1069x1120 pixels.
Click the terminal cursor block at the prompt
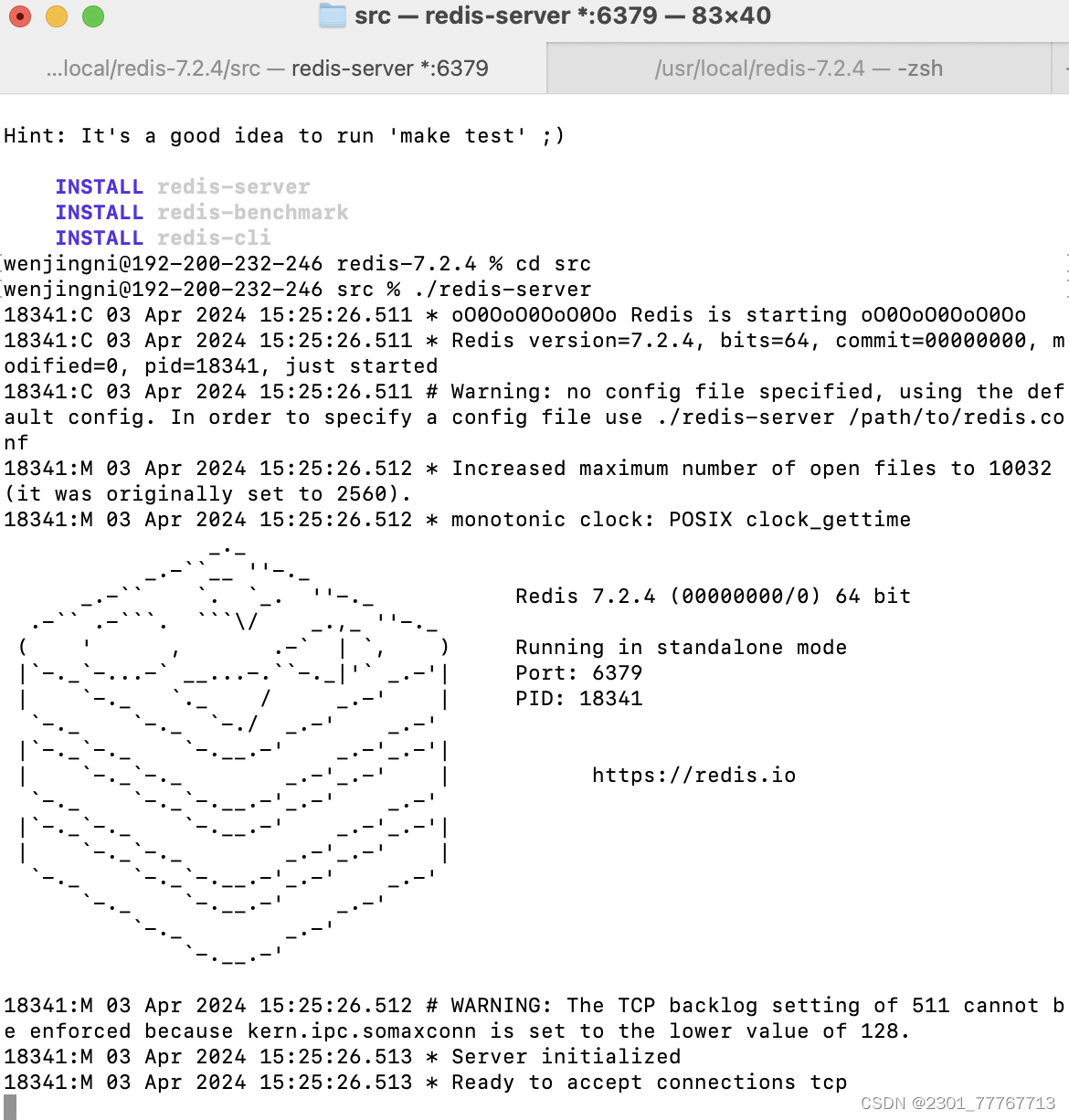click(x=10, y=1107)
